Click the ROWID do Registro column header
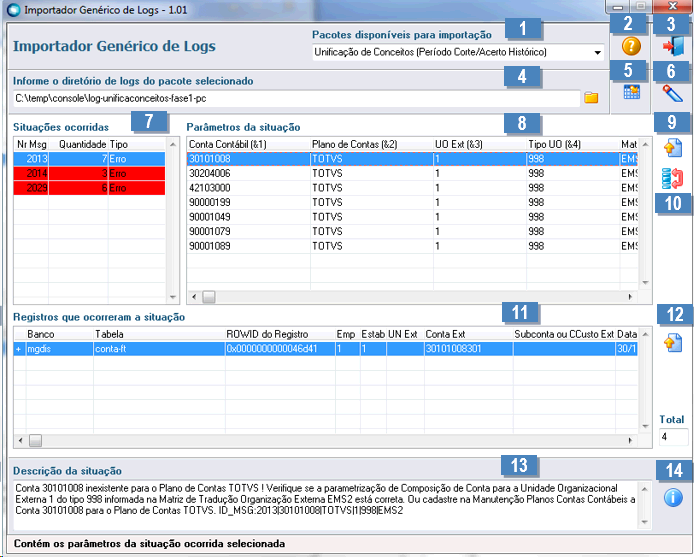Image resolution: width=694 pixels, height=557 pixels. (280, 334)
